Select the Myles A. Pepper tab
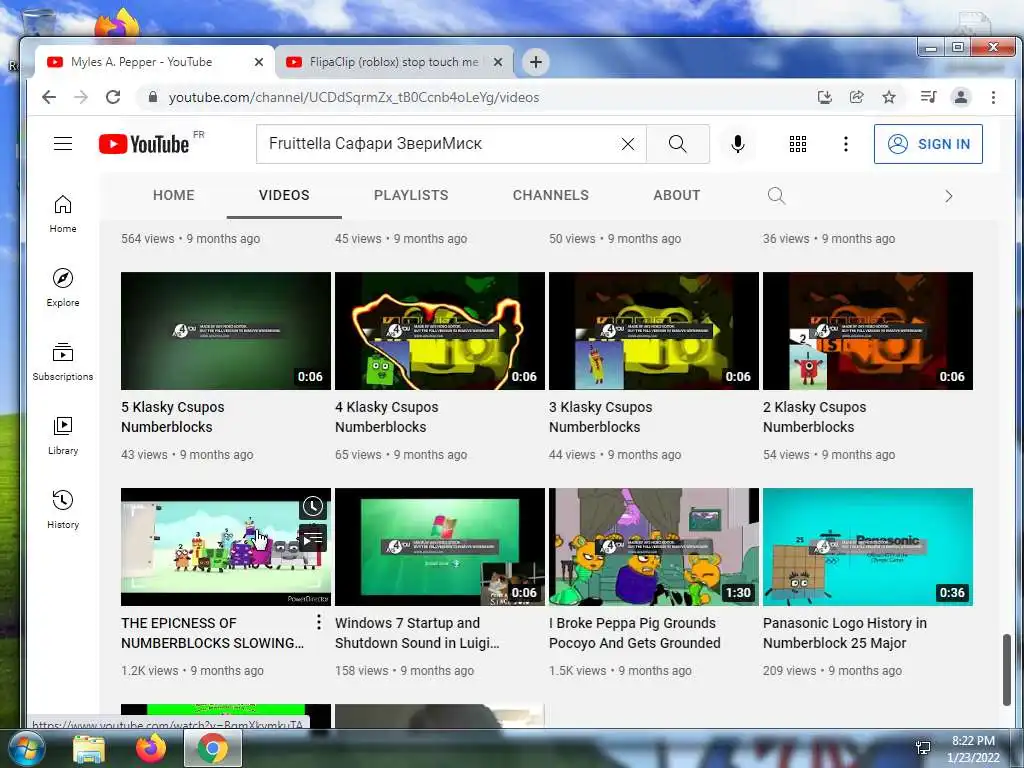This screenshot has width=1024, height=768. [x=155, y=62]
